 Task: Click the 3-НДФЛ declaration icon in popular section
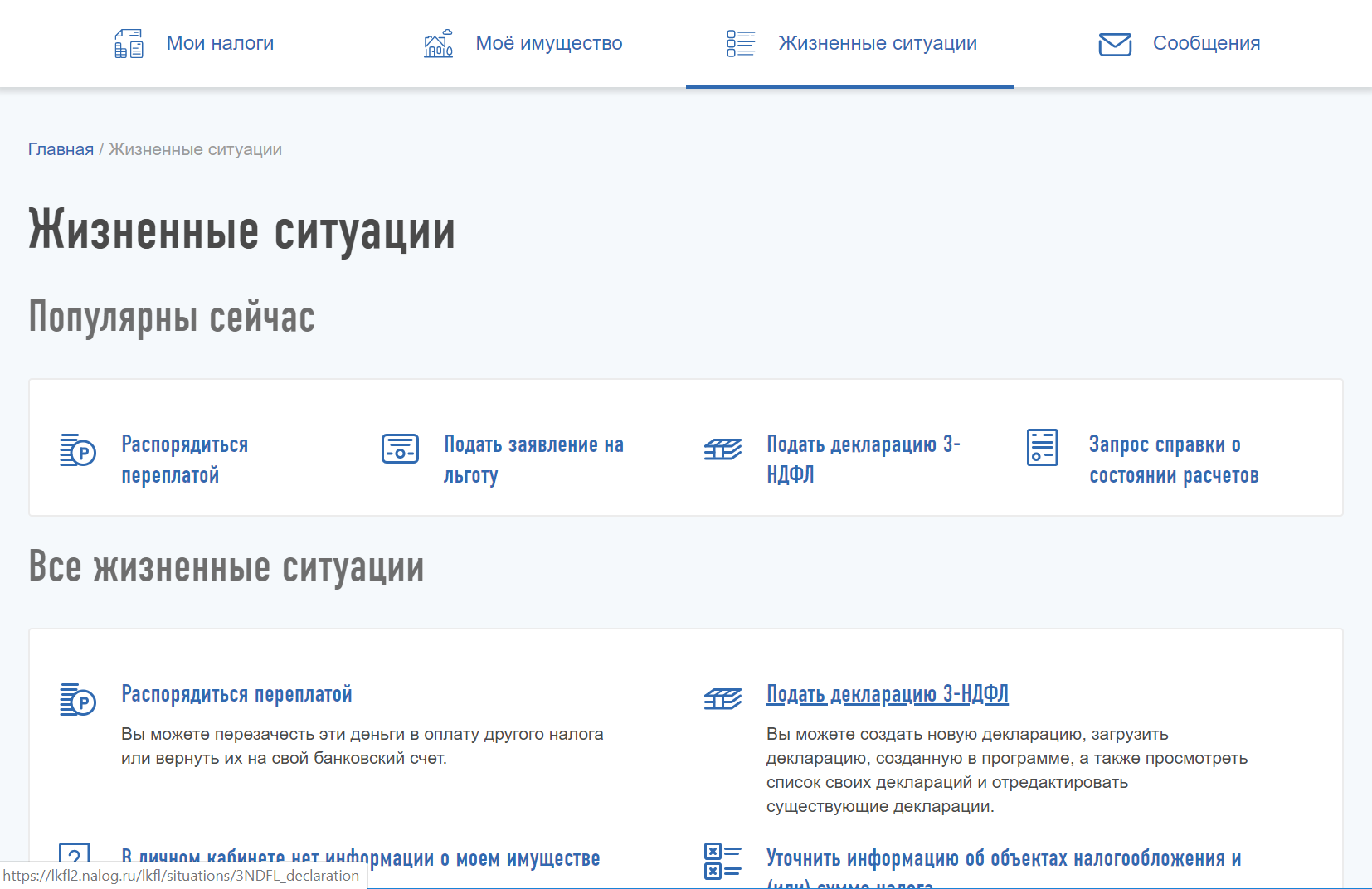pyautogui.click(x=722, y=449)
